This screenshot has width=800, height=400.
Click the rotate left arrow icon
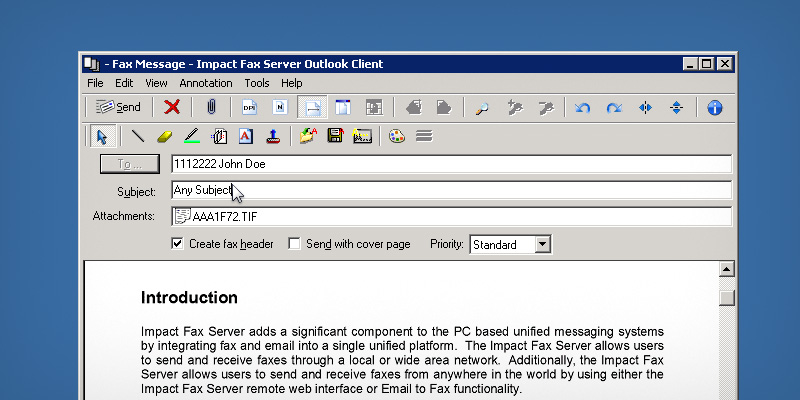[583, 107]
